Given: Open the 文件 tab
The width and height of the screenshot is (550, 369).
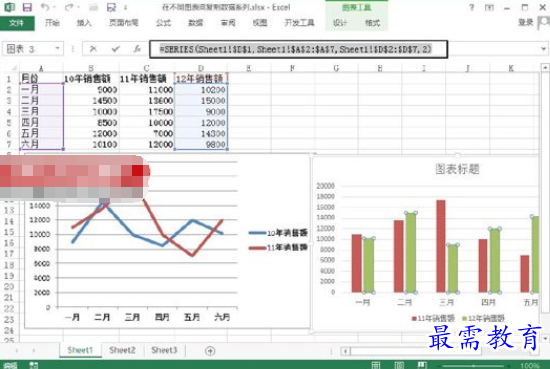Looking at the screenshot, I should tap(17, 23).
